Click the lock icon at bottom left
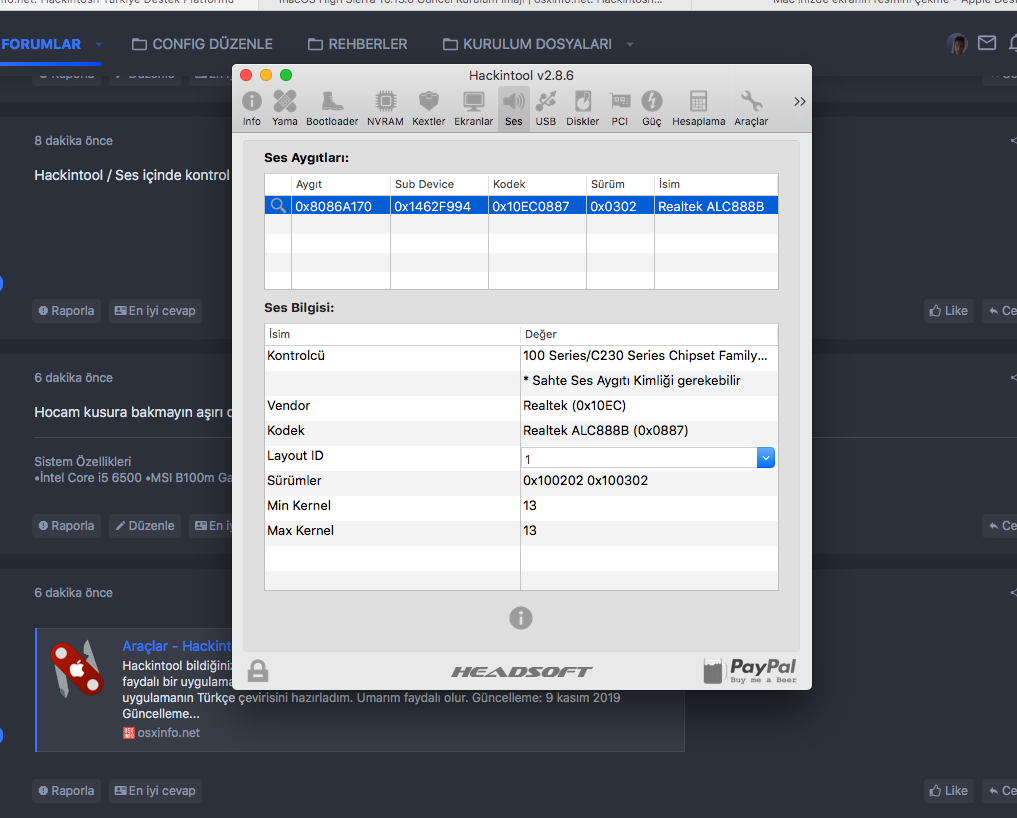 (258, 670)
